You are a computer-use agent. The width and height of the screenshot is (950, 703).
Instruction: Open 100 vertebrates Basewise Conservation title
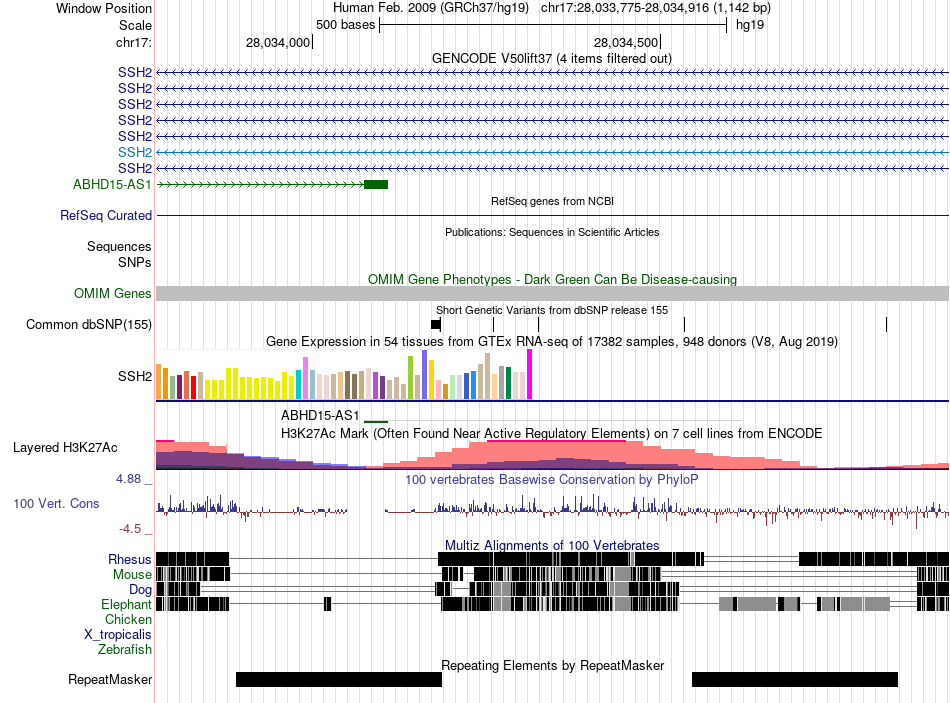pyautogui.click(x=552, y=479)
